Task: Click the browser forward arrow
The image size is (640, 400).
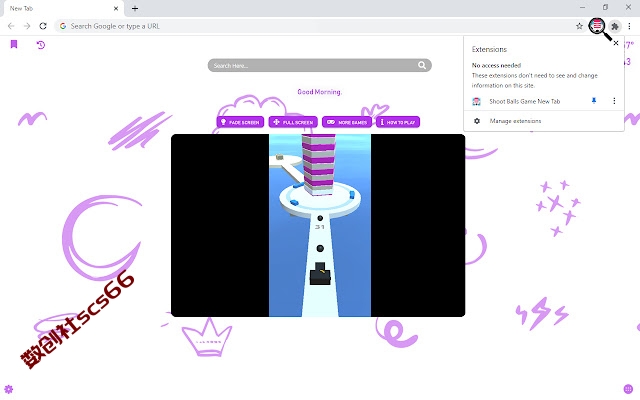Action: pyautogui.click(x=27, y=26)
